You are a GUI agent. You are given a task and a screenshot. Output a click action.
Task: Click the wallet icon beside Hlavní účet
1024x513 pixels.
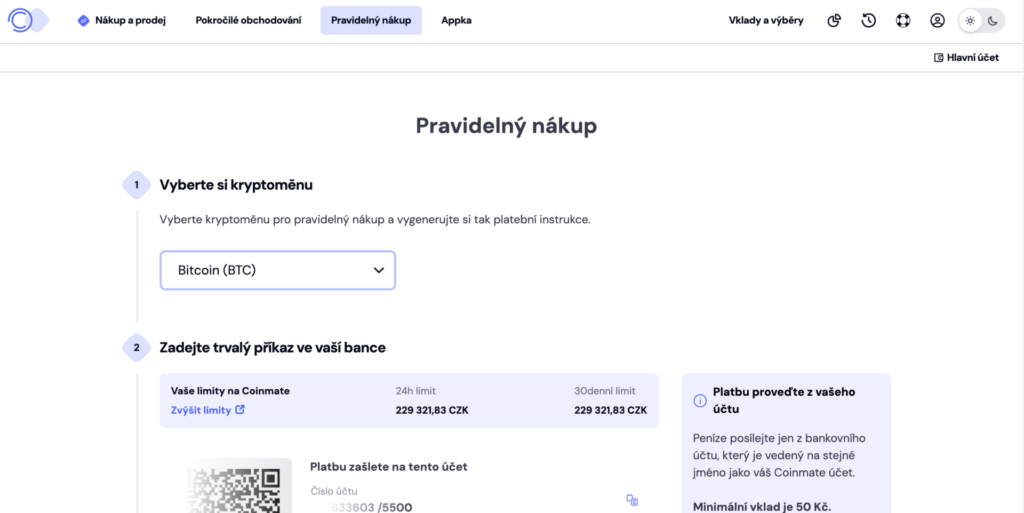tap(938, 58)
